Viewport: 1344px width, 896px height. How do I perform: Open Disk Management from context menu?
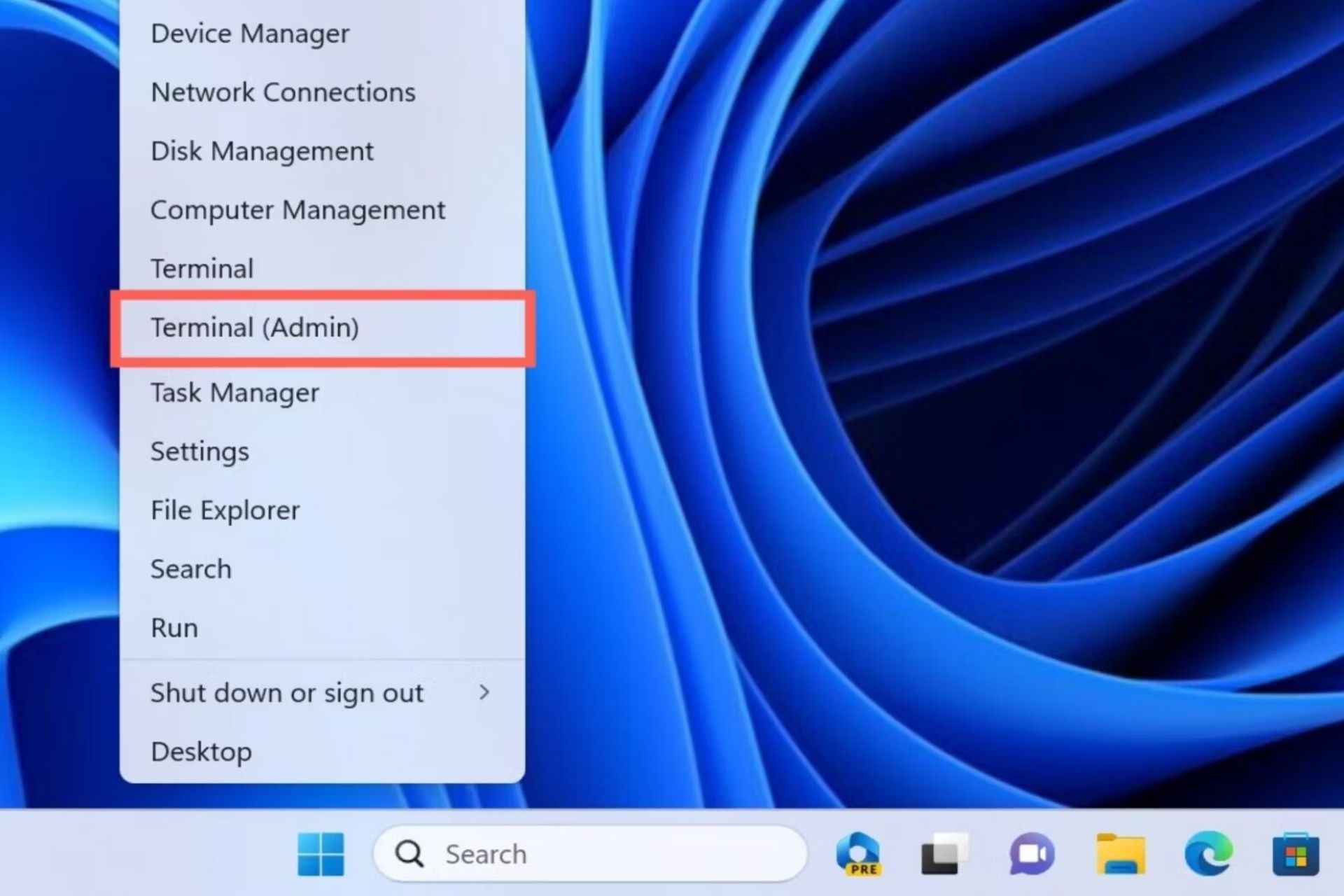click(263, 150)
